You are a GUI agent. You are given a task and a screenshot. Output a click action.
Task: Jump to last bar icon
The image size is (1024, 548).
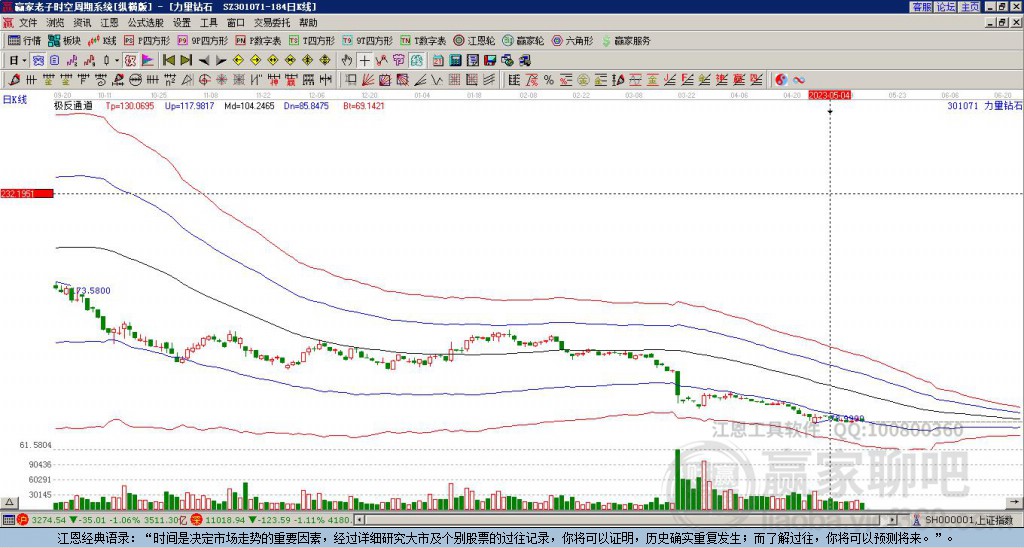point(186,61)
